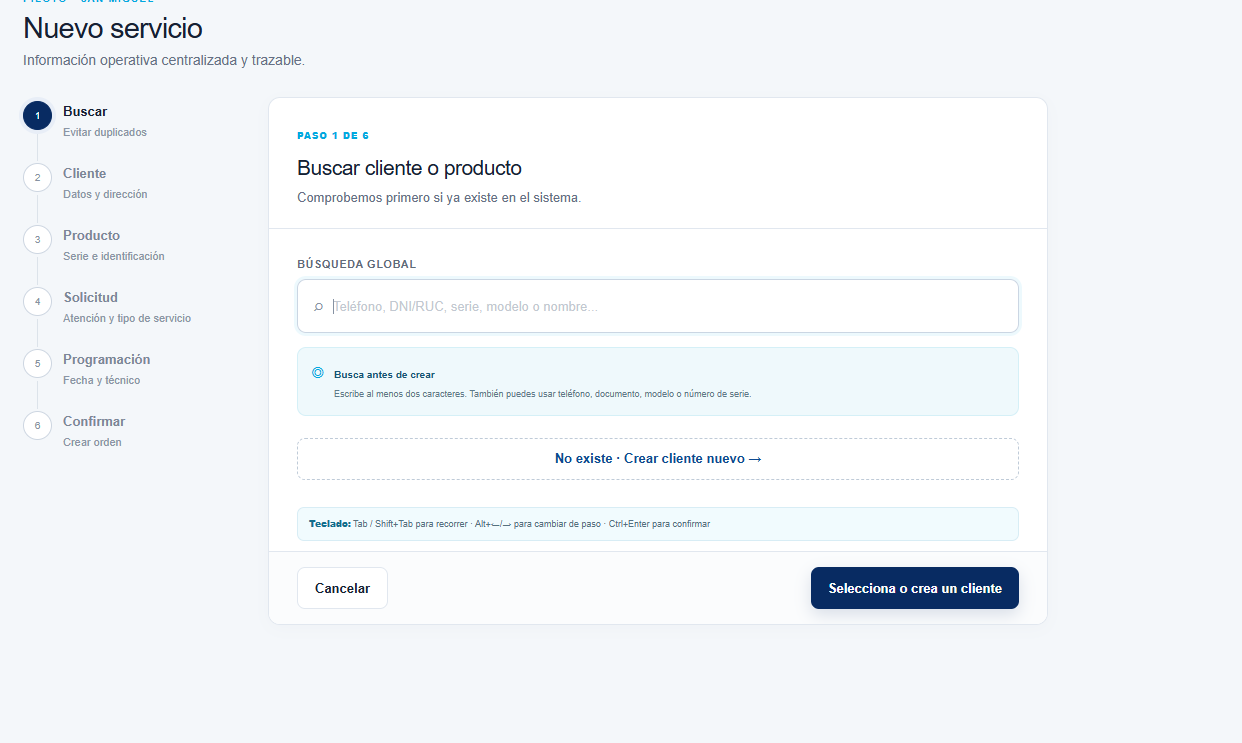This screenshot has width=1242, height=743.
Task: Click "Crear orden" subtitle text
Action: pos(92,442)
